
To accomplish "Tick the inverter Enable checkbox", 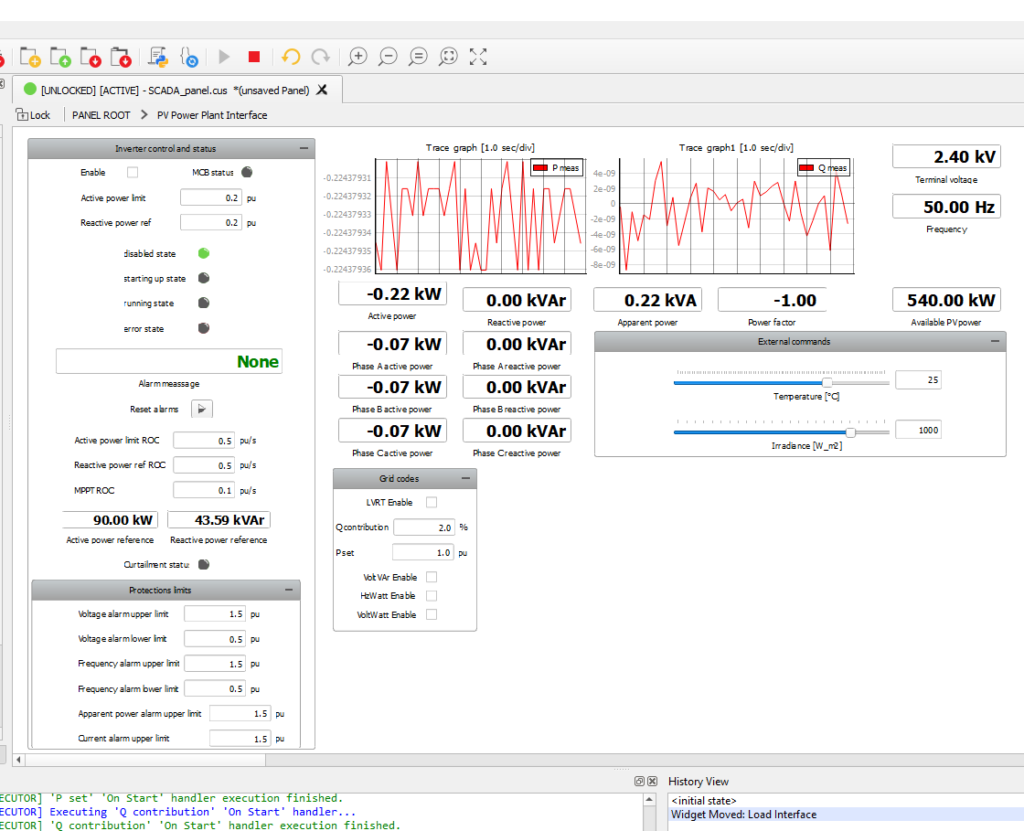I will coord(132,172).
